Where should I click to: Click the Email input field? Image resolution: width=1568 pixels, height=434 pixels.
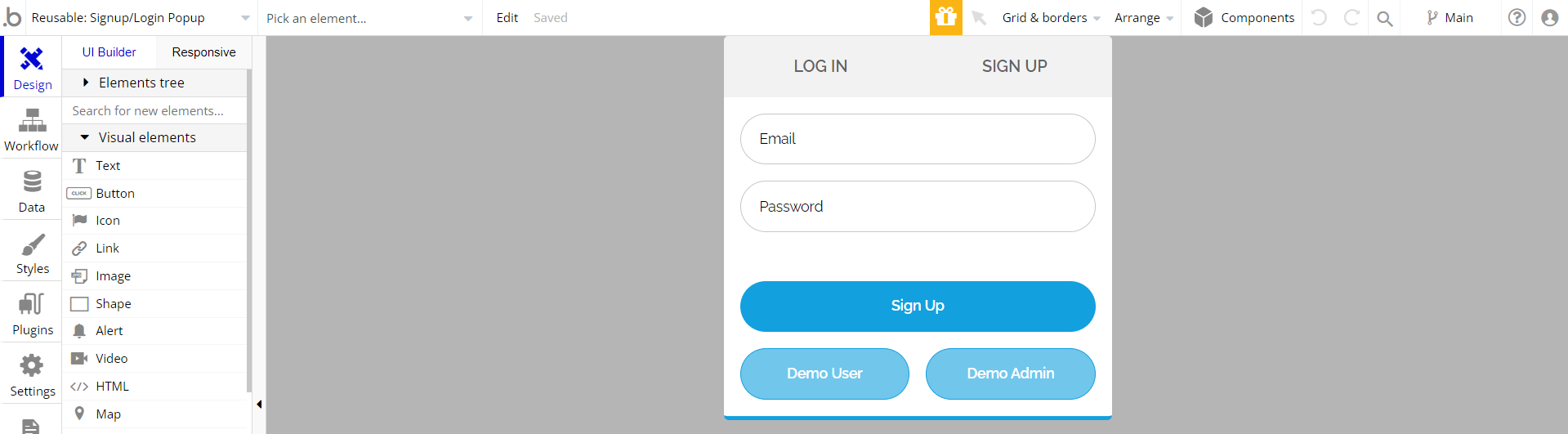(918, 139)
